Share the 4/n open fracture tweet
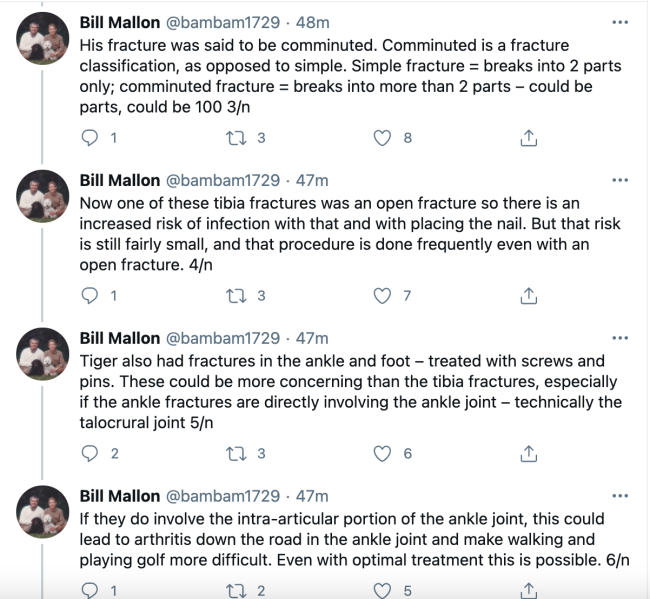650x599 pixels. pos(530,295)
